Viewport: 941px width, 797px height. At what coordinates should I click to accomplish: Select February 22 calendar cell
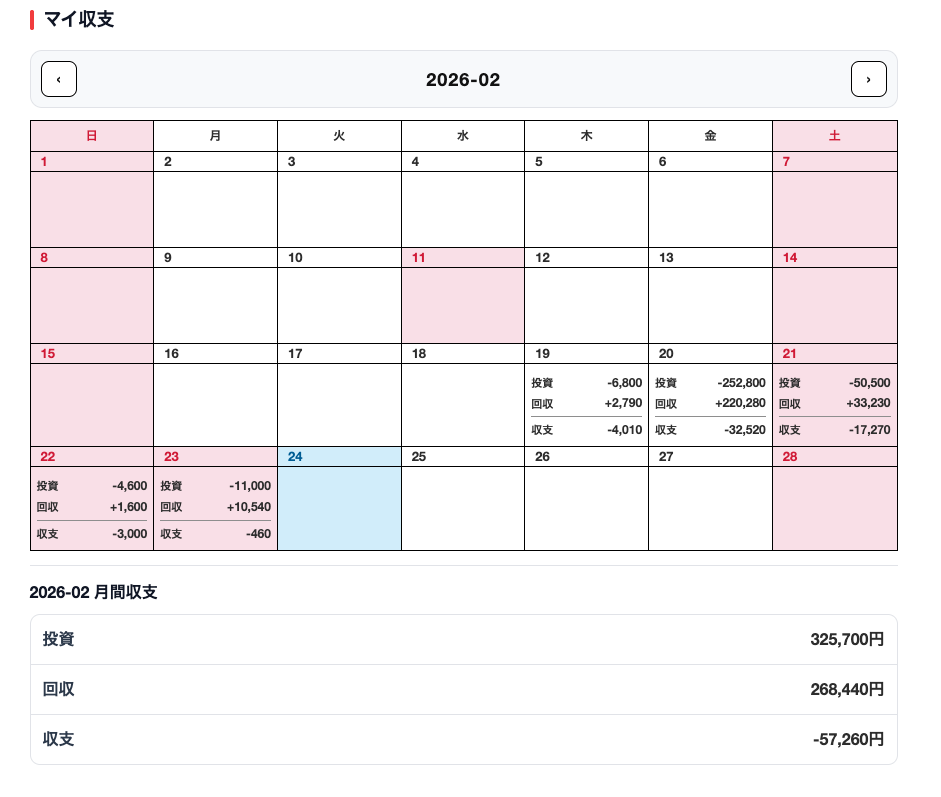pyautogui.click(x=92, y=498)
